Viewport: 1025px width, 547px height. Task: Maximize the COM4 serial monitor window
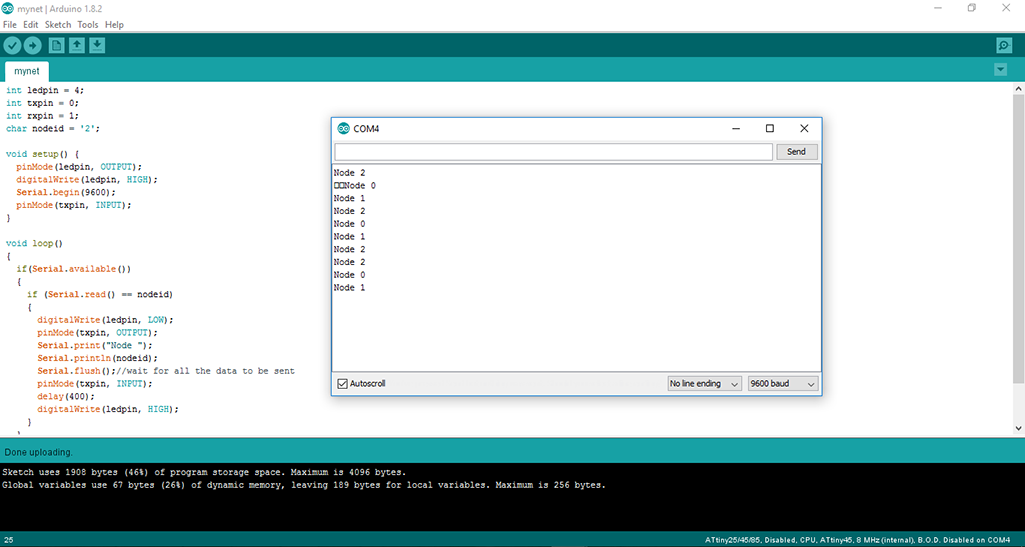tap(770, 129)
